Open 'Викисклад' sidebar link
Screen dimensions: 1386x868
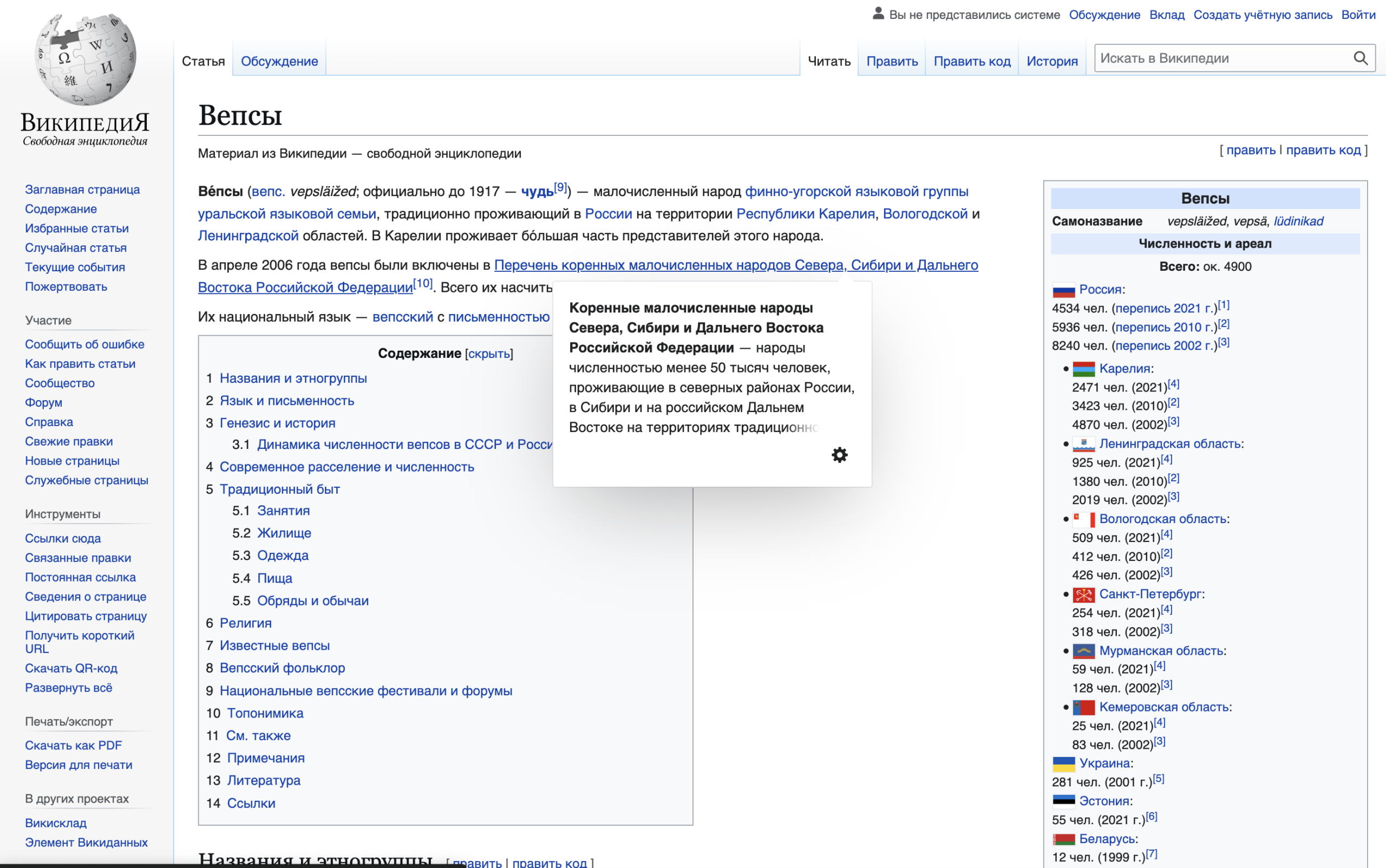coord(56,823)
